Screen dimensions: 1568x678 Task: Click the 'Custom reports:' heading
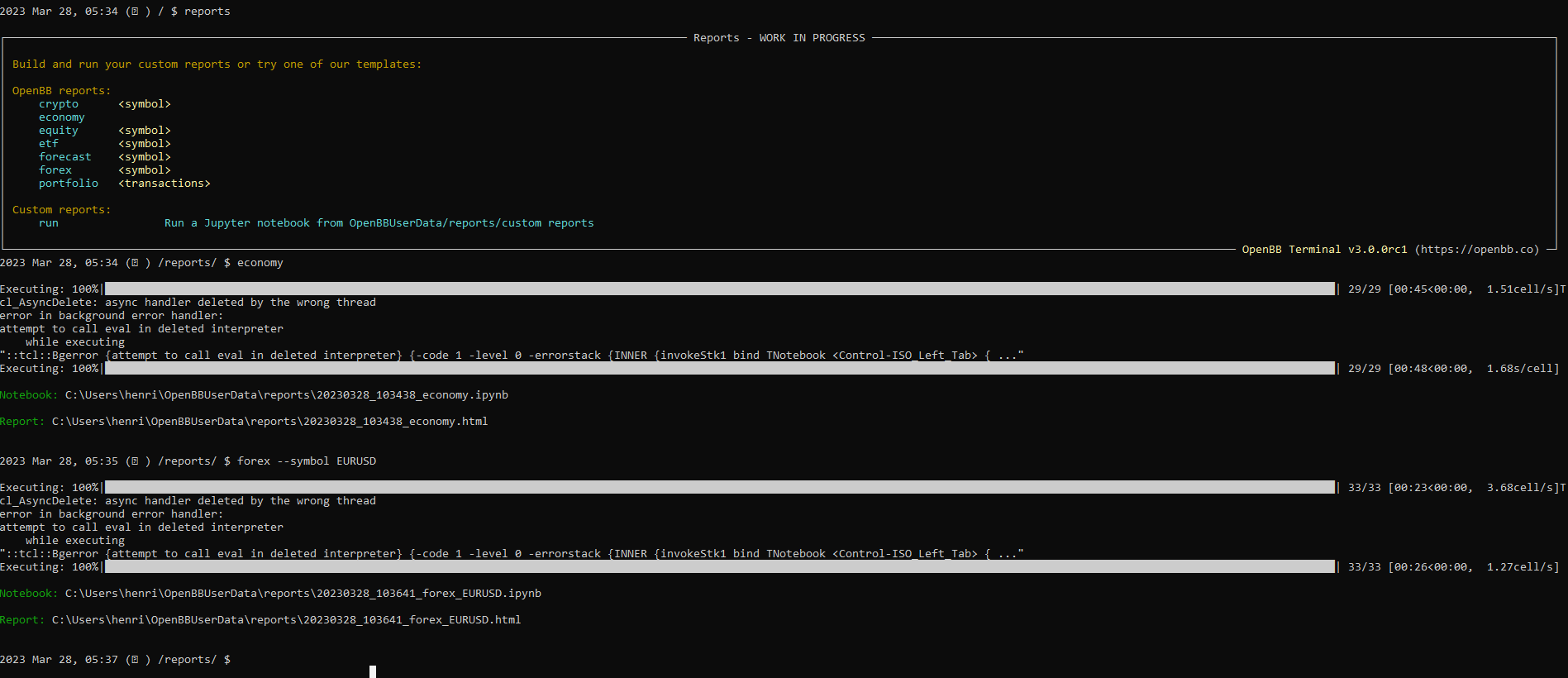62,210
